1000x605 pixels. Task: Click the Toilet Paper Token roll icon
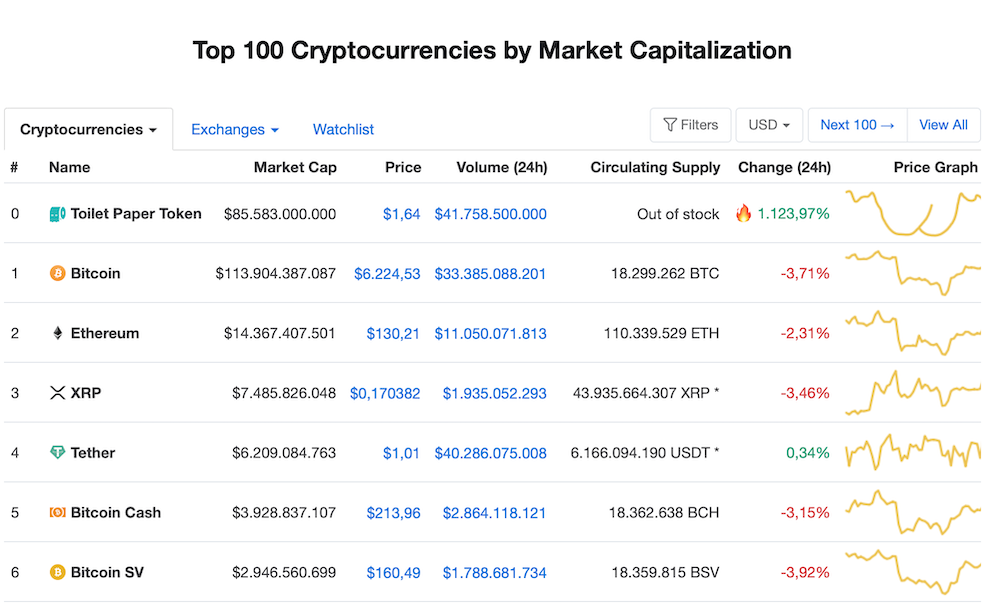(57, 214)
